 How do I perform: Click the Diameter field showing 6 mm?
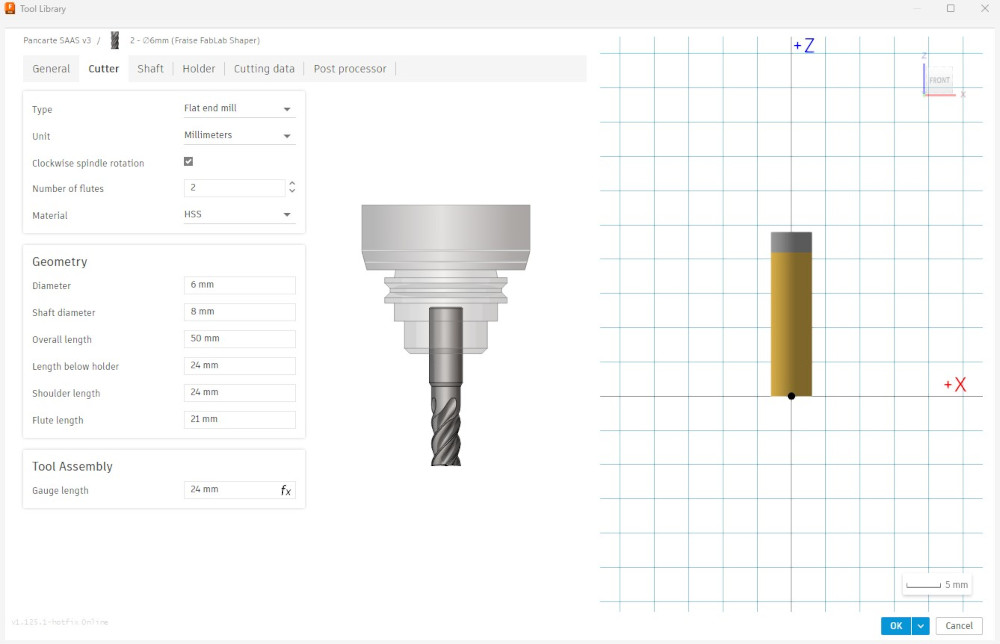coord(239,285)
